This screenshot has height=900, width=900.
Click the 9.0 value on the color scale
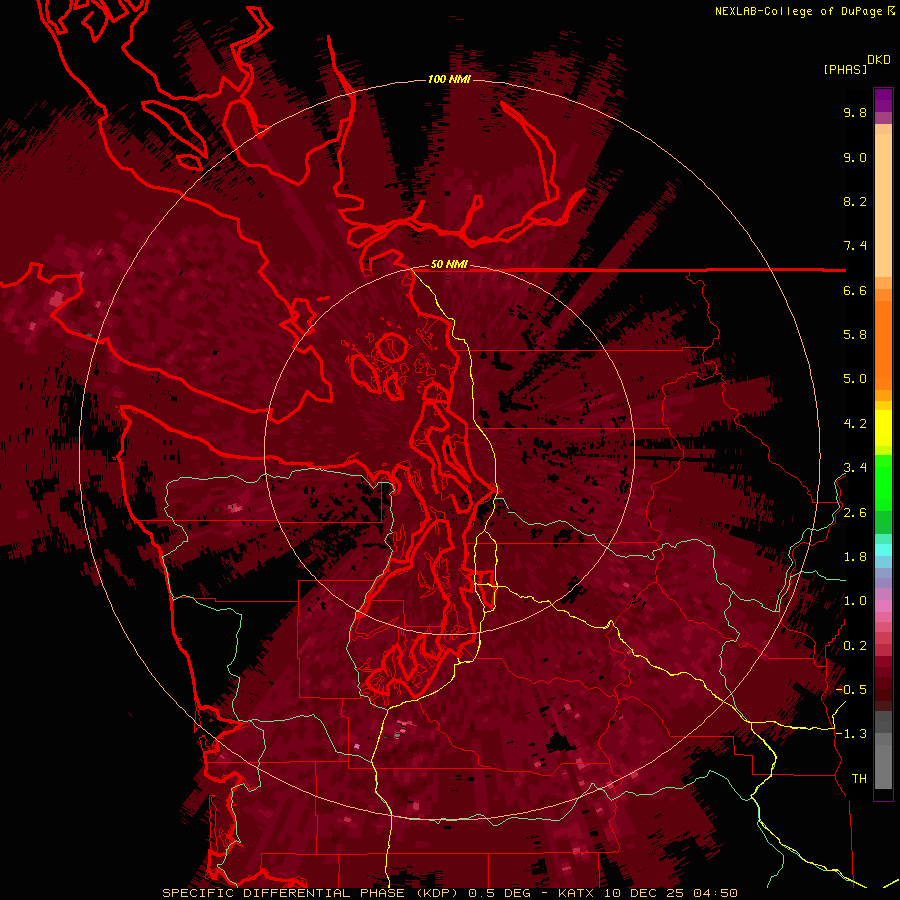(855, 157)
